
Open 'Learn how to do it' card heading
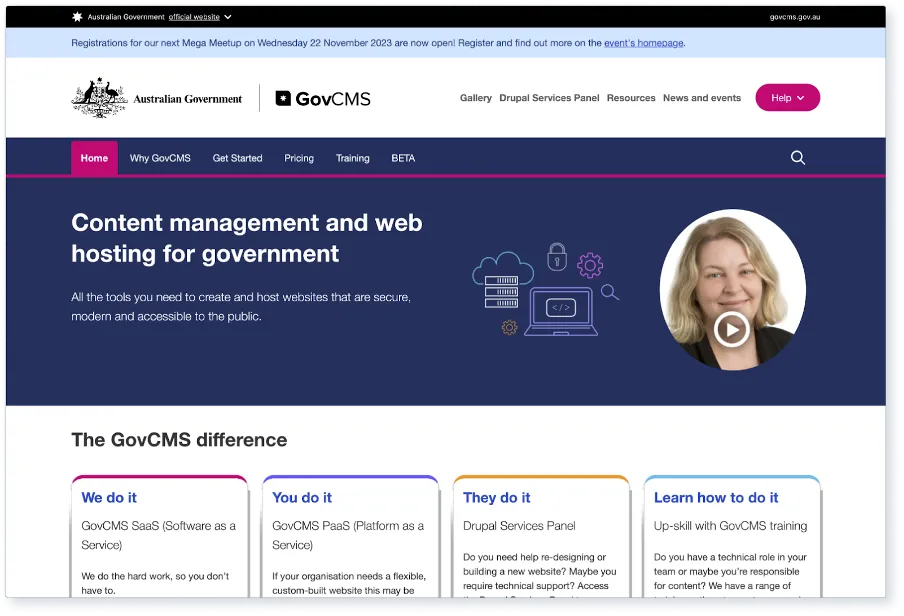pyautogui.click(x=716, y=497)
